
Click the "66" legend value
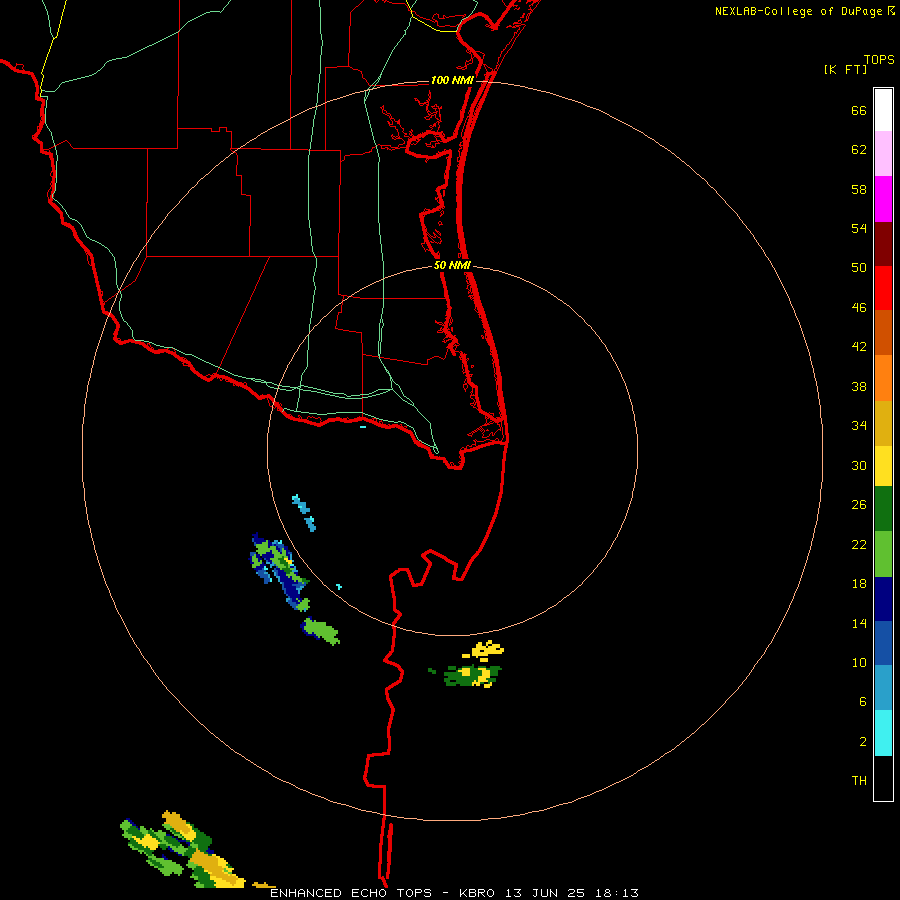tap(859, 110)
